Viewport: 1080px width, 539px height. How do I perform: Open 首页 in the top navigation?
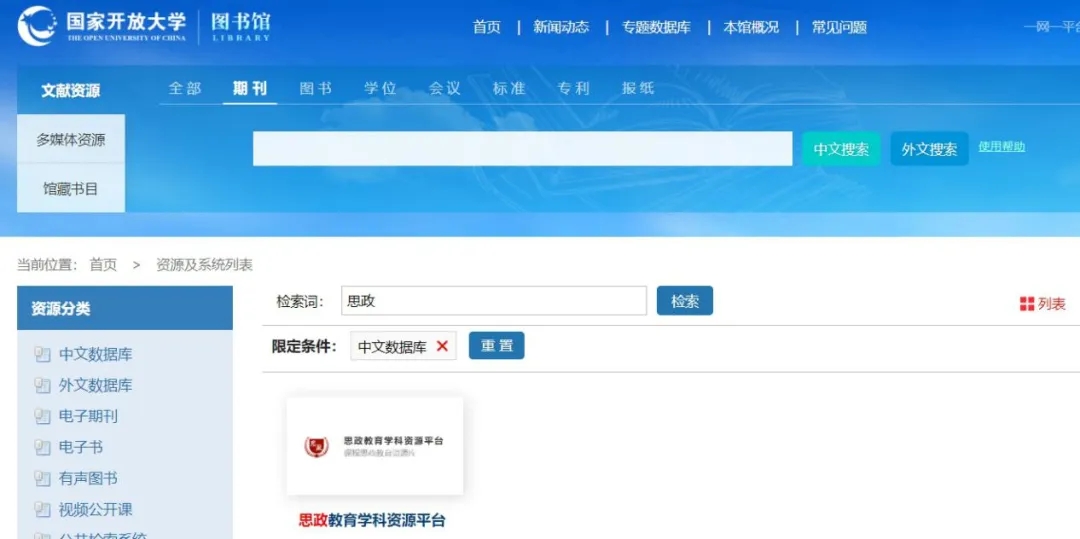487,28
